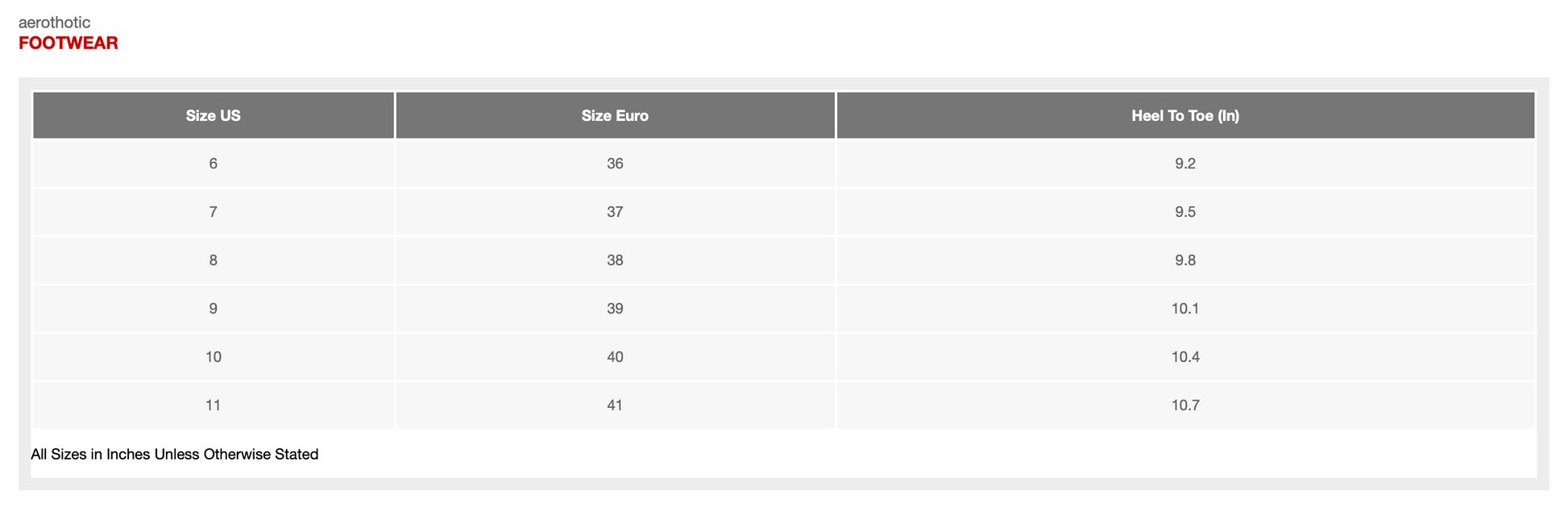Click the aerothotic brand name

click(x=54, y=23)
